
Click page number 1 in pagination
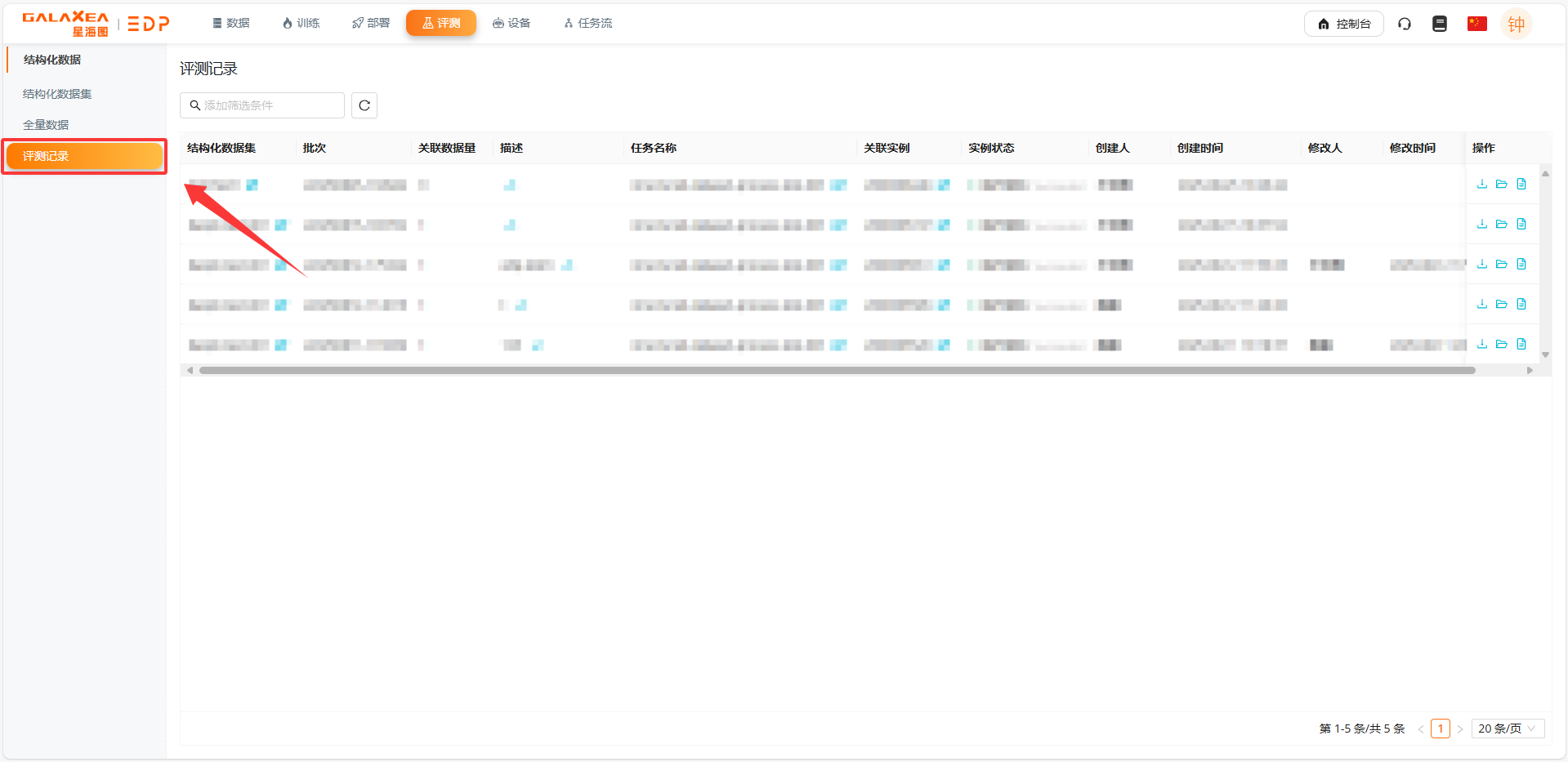coord(1440,729)
